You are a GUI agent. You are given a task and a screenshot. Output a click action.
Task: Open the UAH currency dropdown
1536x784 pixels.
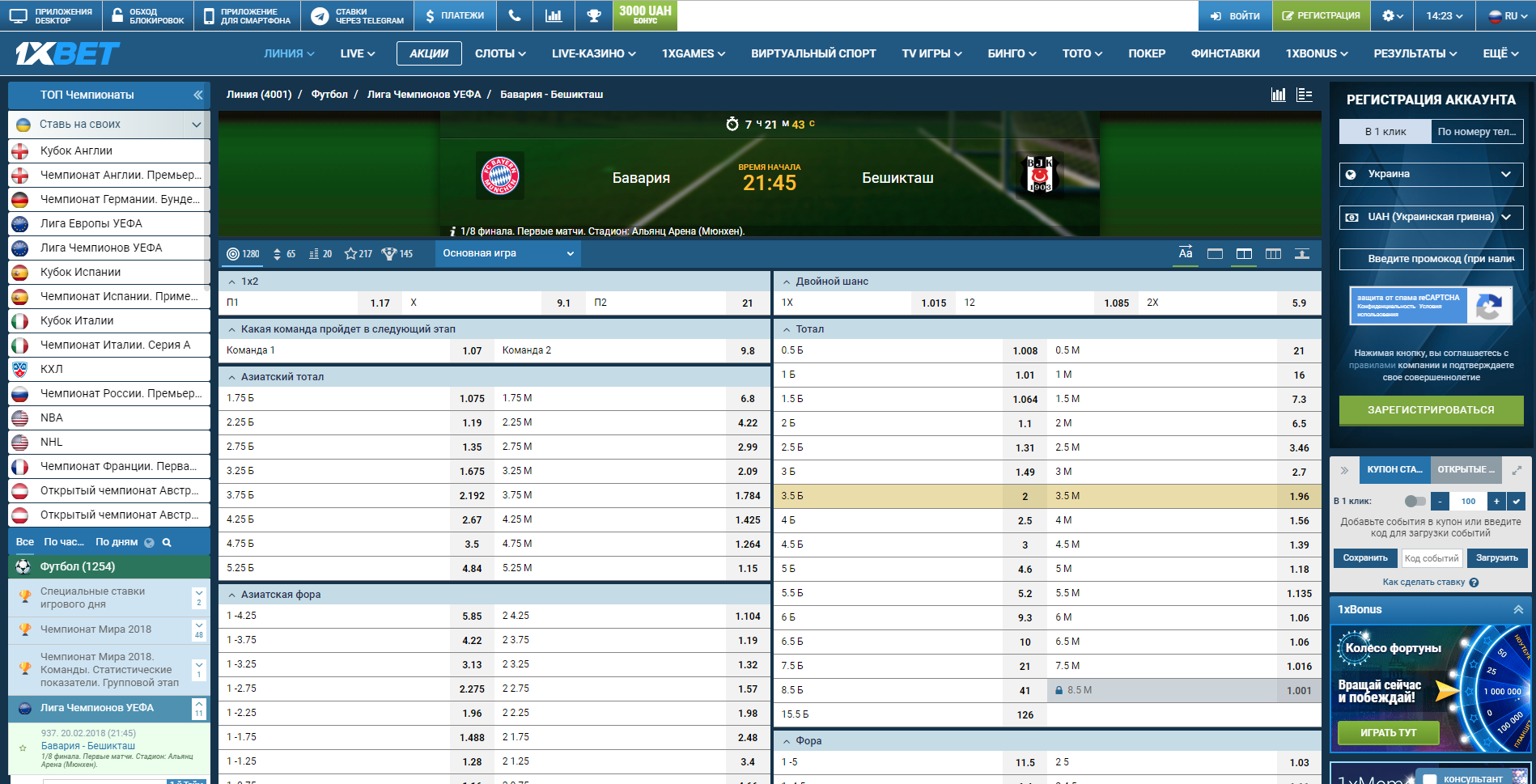coord(1431,217)
